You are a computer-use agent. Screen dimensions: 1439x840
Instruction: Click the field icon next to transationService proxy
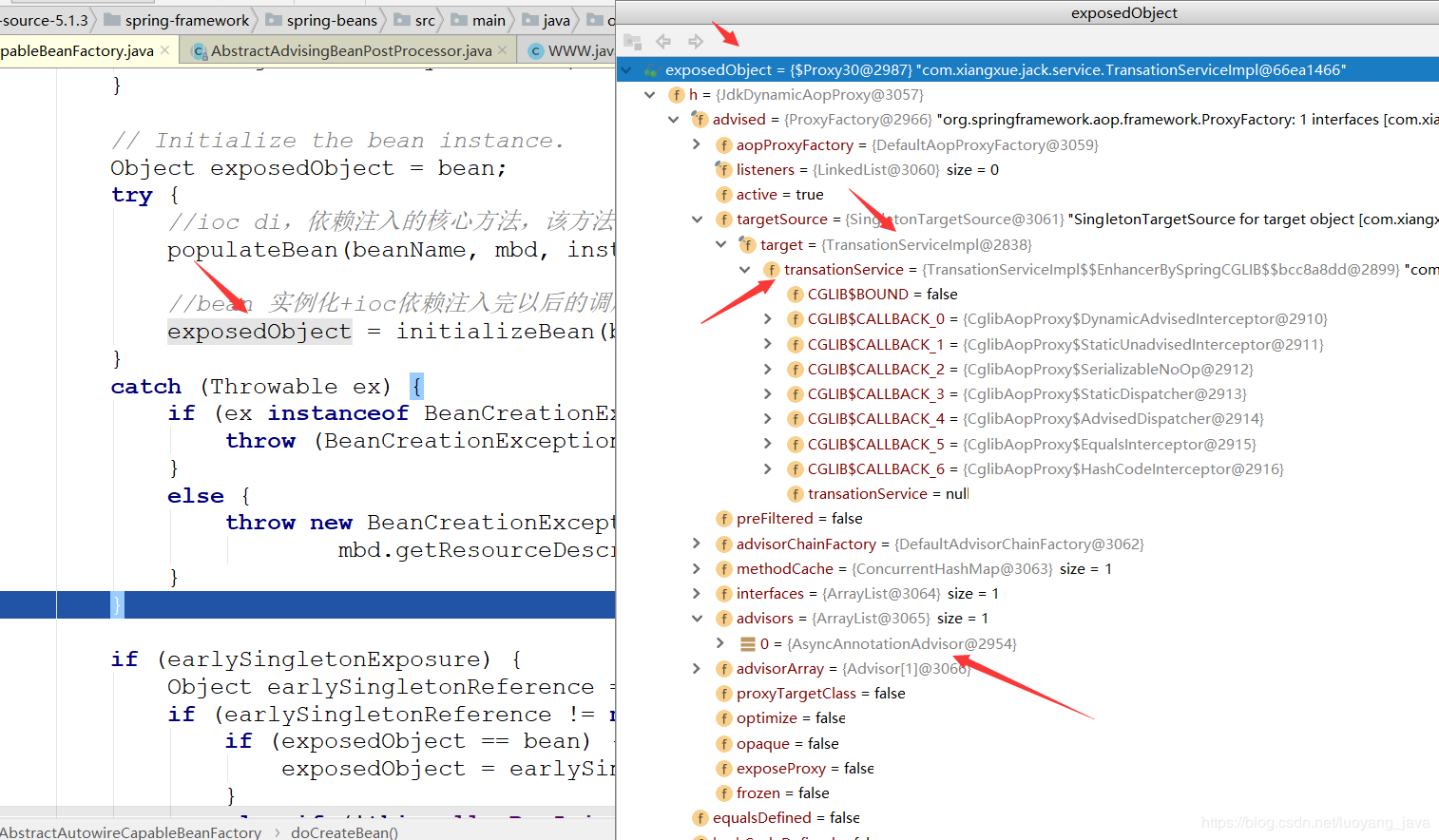[x=771, y=270]
